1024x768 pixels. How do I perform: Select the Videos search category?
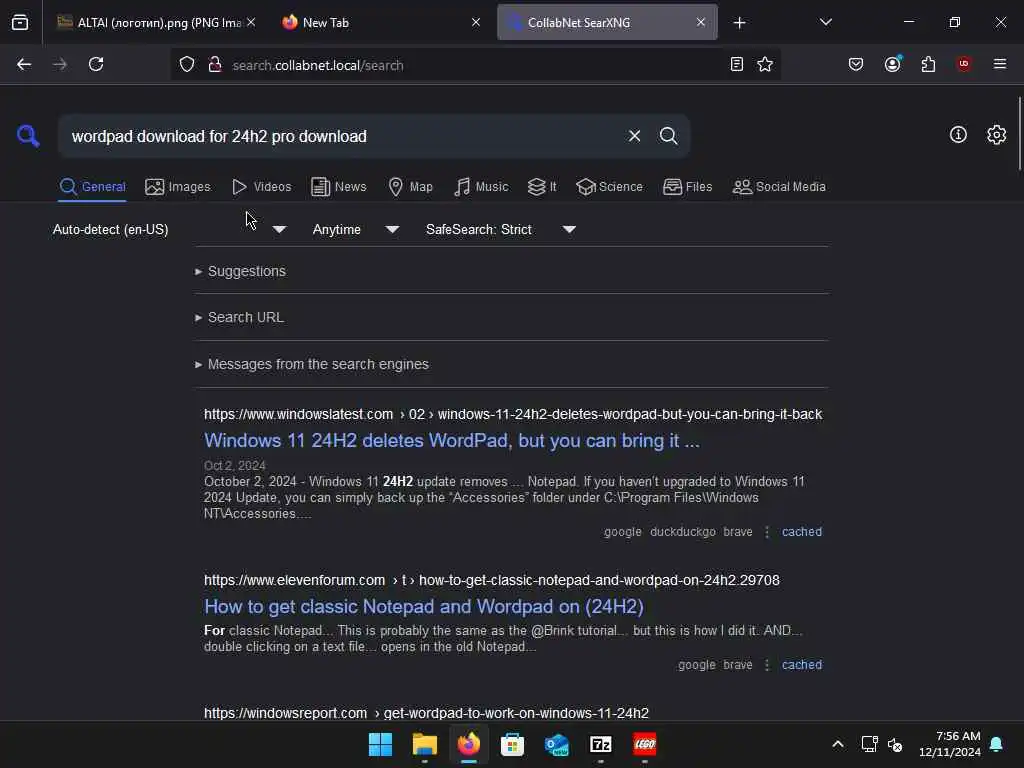click(261, 187)
